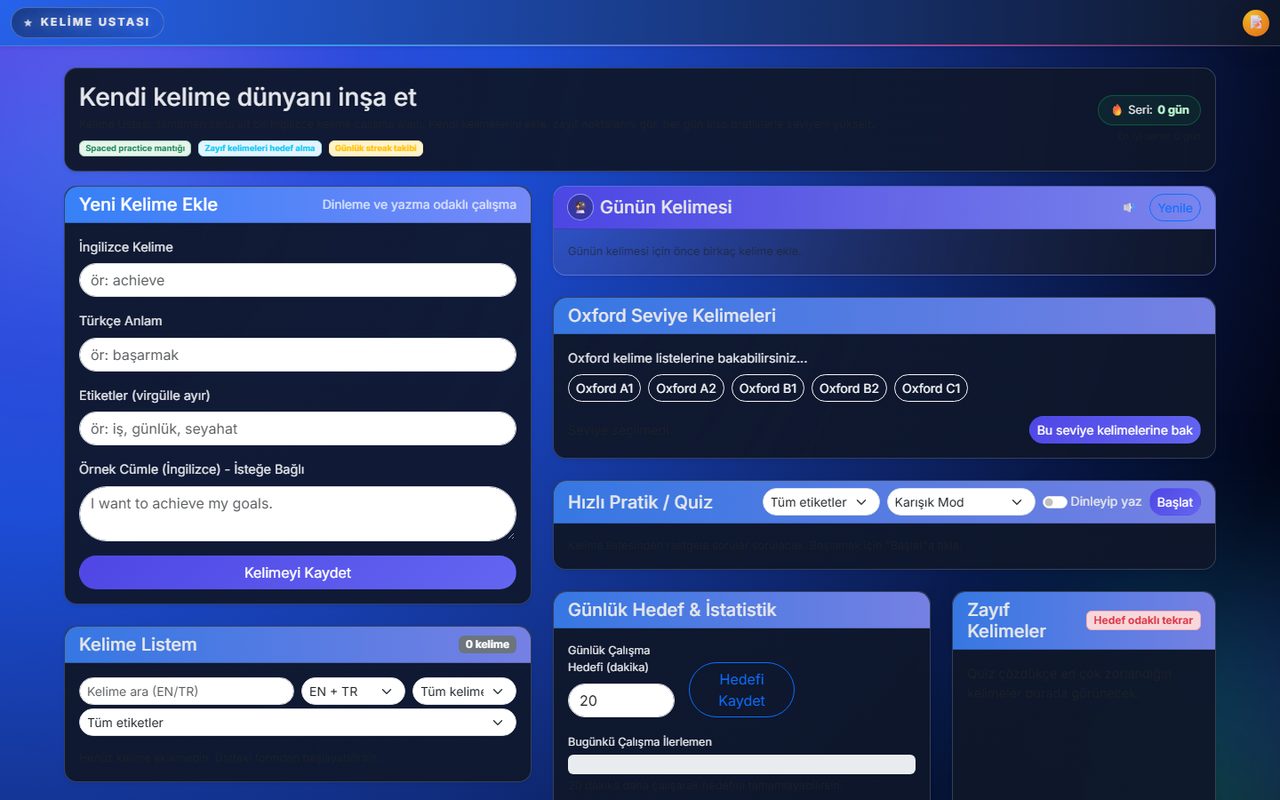
Task: Open Tüm etiketler dropdown in Kelime Listem
Action: 298,722
